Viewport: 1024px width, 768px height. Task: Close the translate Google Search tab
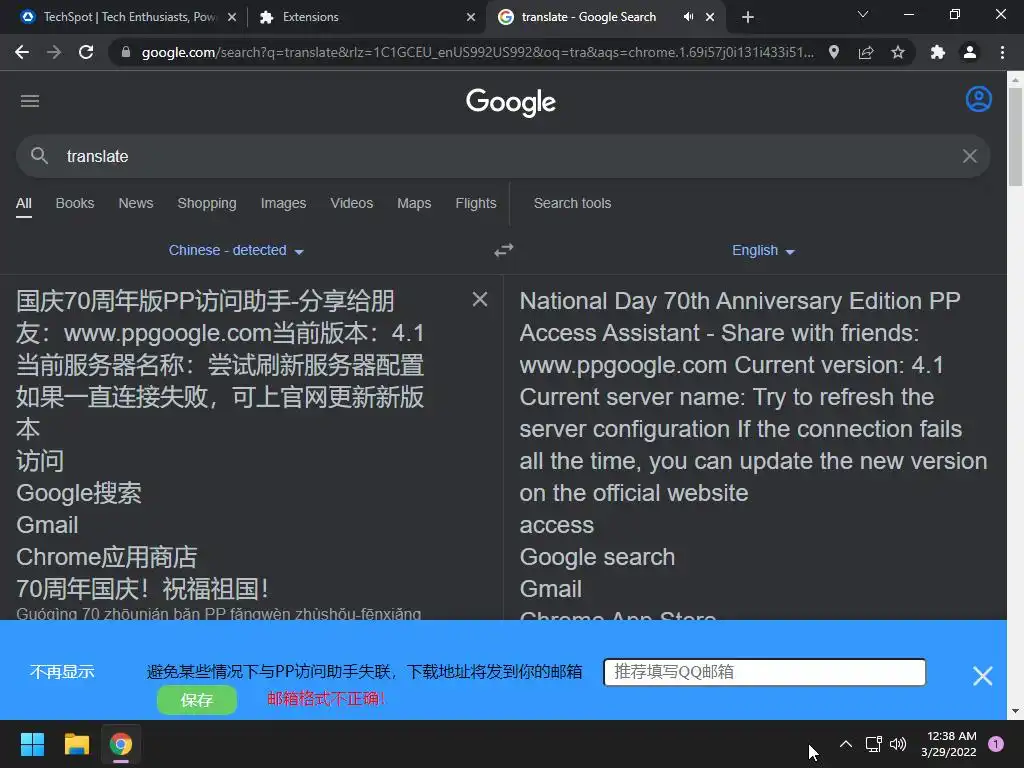tap(711, 18)
